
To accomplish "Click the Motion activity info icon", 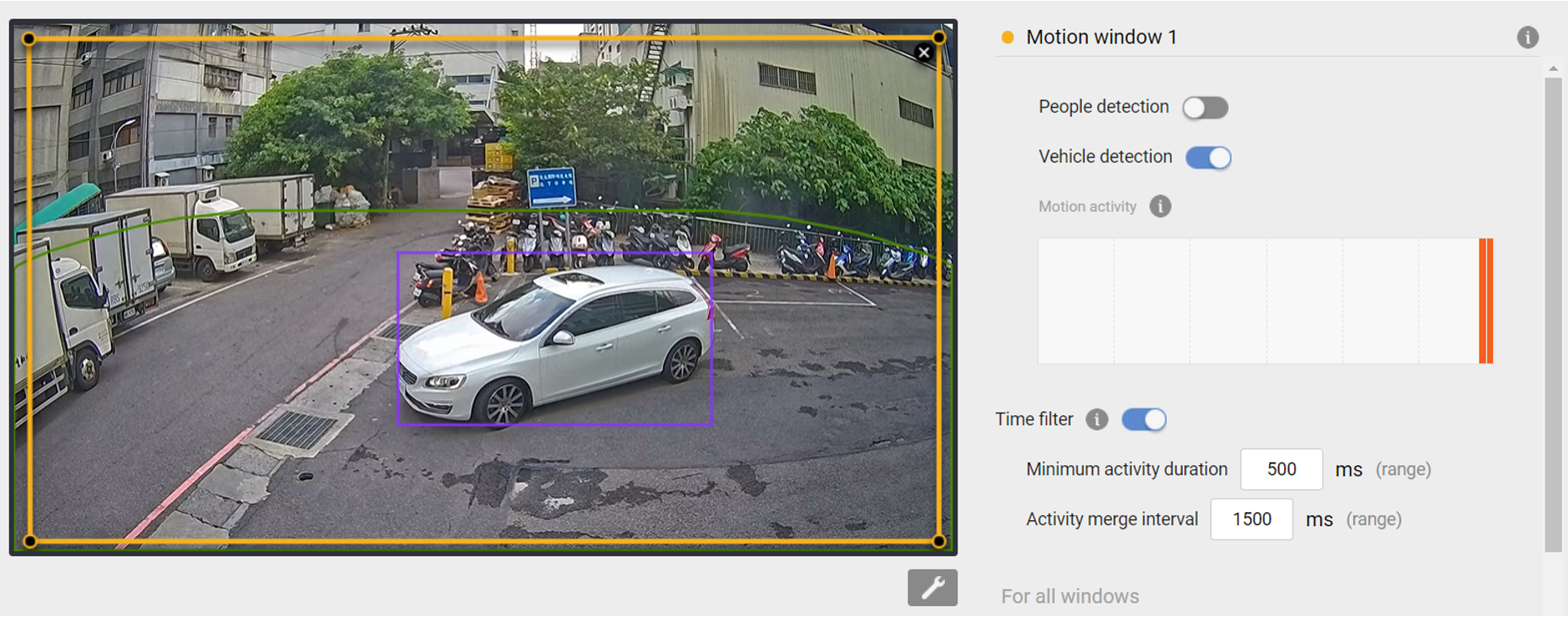I will 1160,206.
